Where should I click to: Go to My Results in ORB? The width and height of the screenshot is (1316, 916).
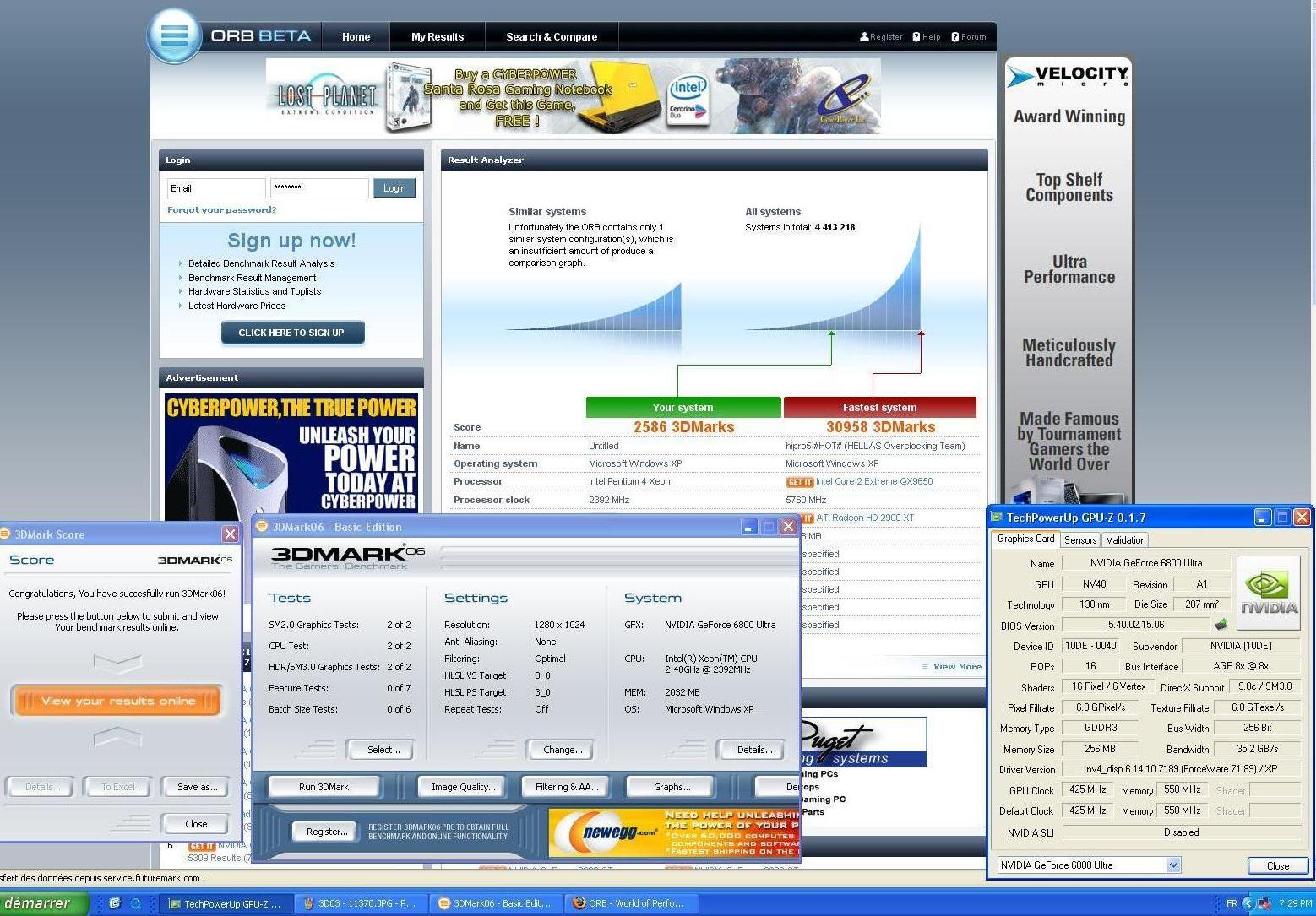click(438, 37)
